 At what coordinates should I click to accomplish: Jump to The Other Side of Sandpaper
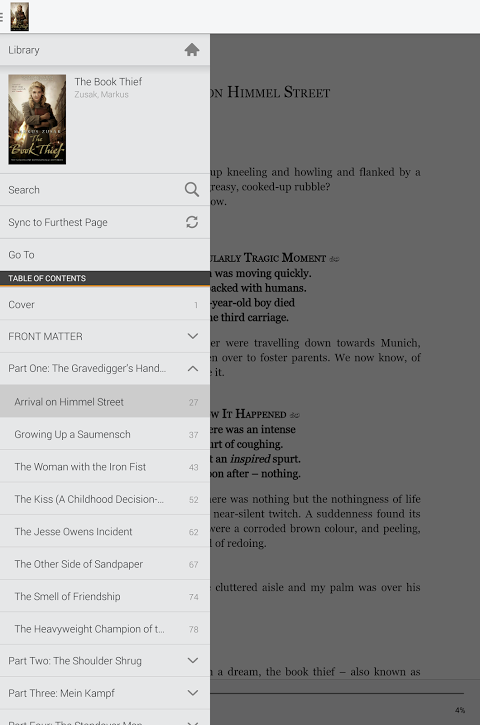click(x=105, y=564)
